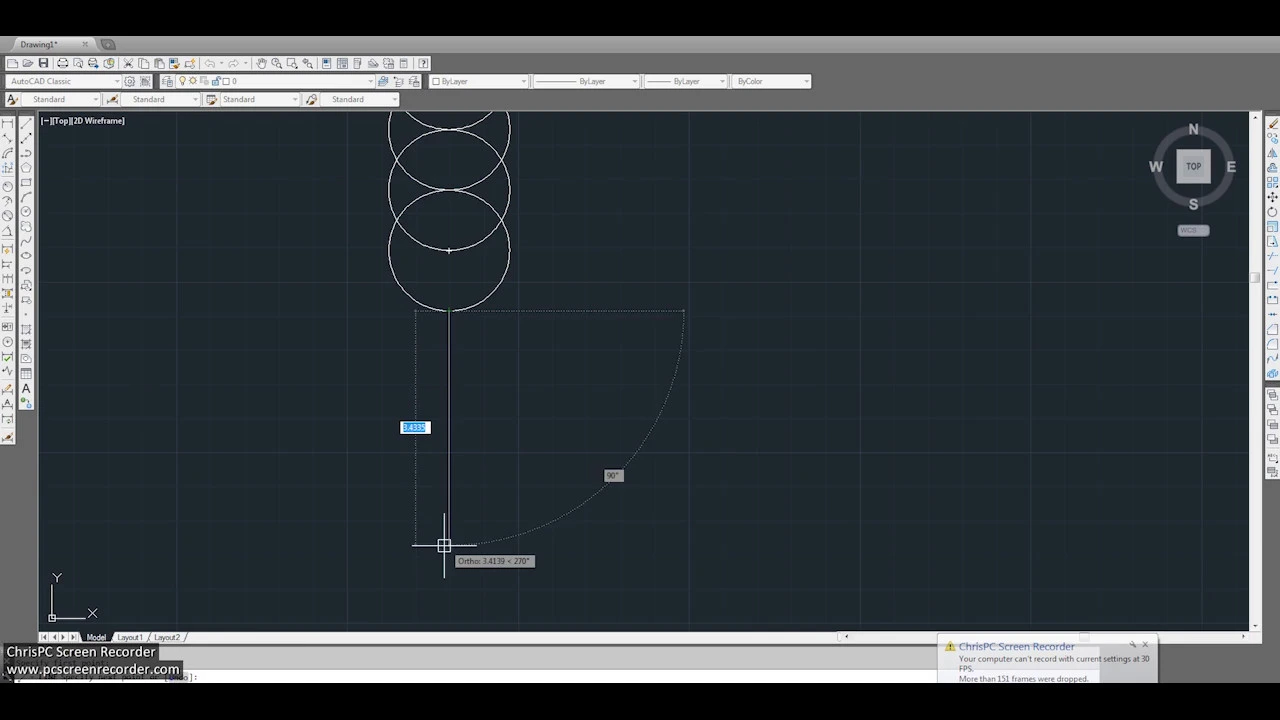Click the vertical scrollbar thumb
Viewport: 1280px width, 720px height.
click(1255, 277)
